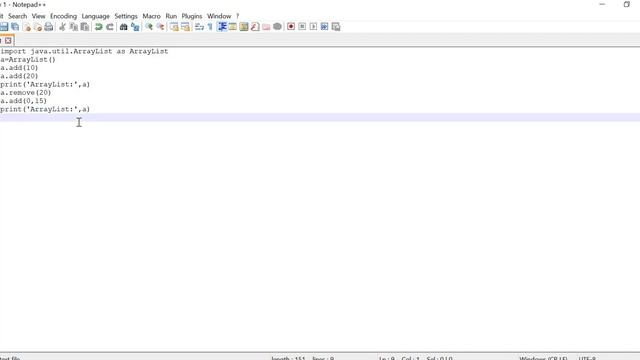Redo the last undone edit
640x360 pixels.
110,27
